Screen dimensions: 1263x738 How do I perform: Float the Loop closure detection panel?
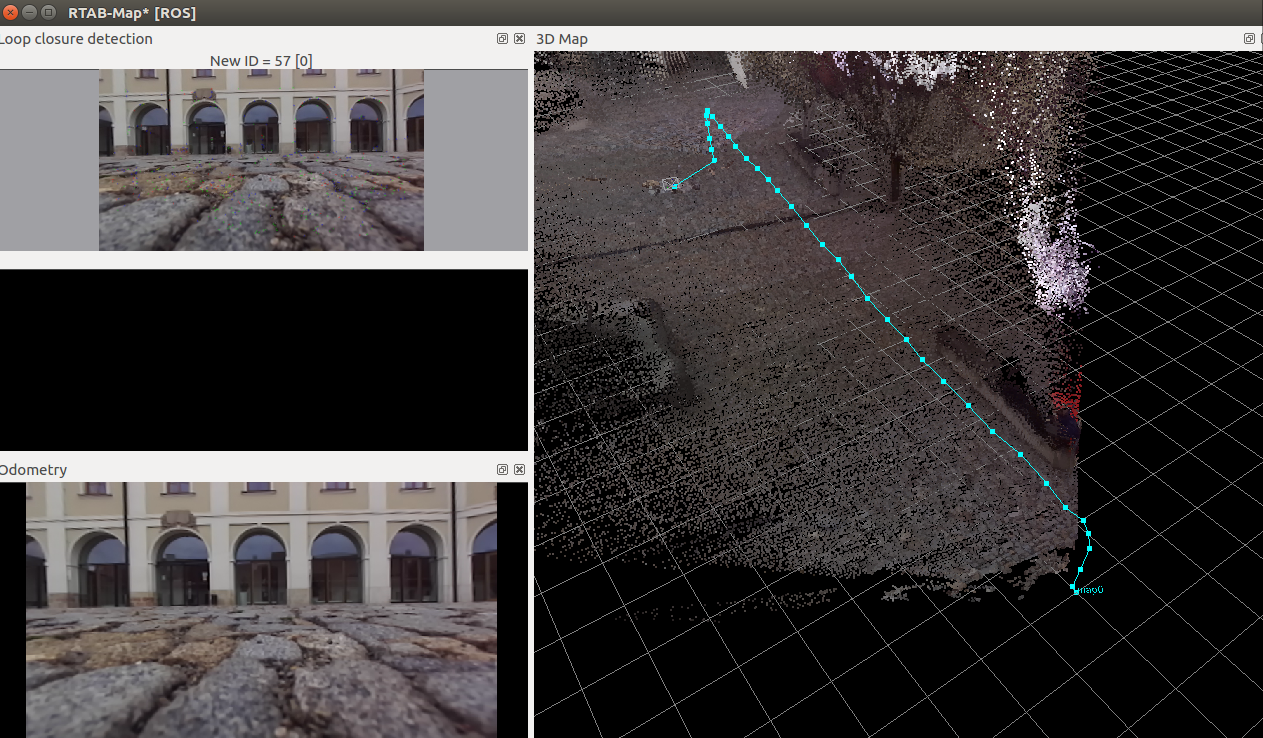(x=502, y=39)
